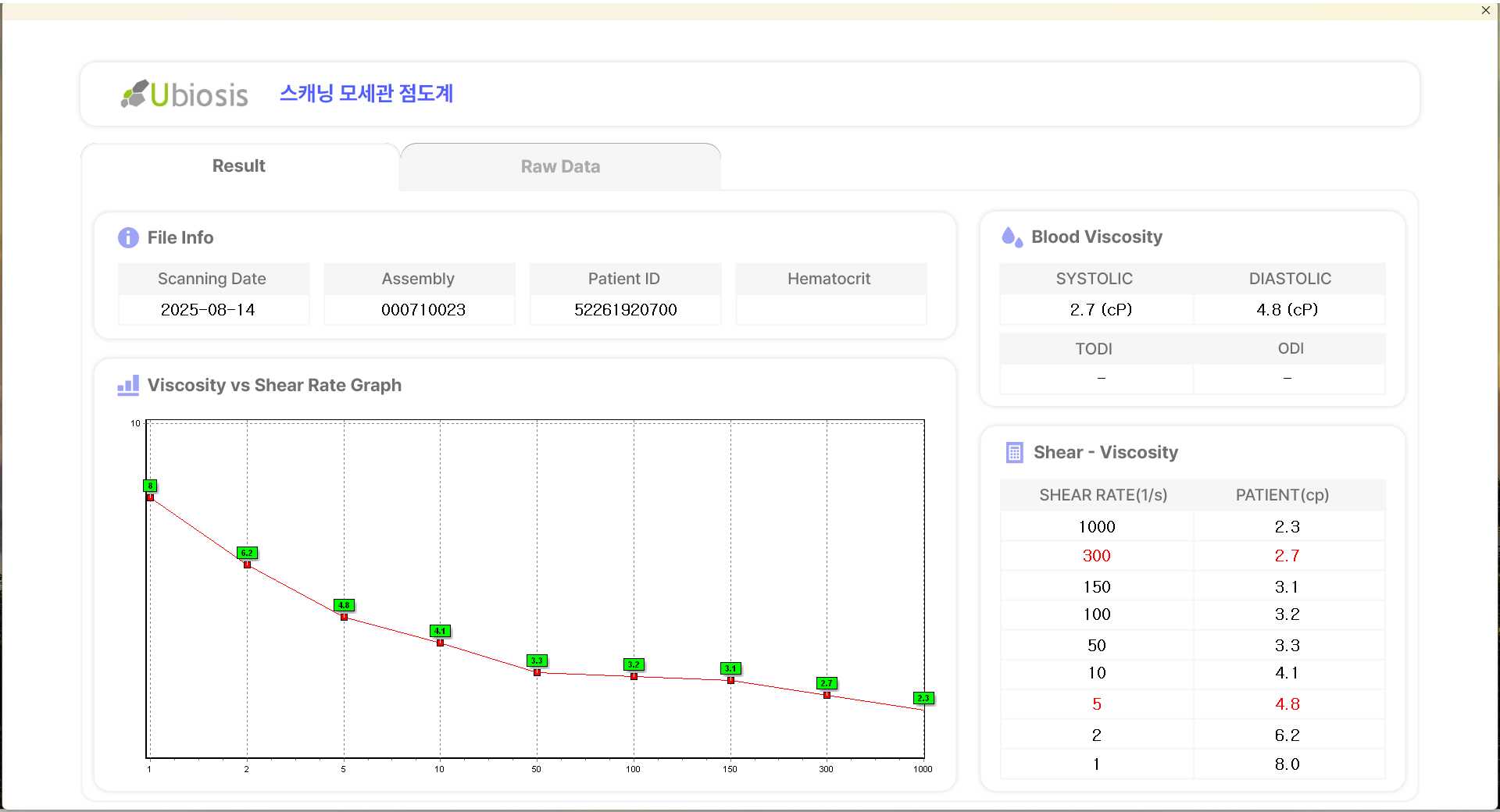Click the bar chart icon beside graph title
The image size is (1500, 812).
pos(128,385)
